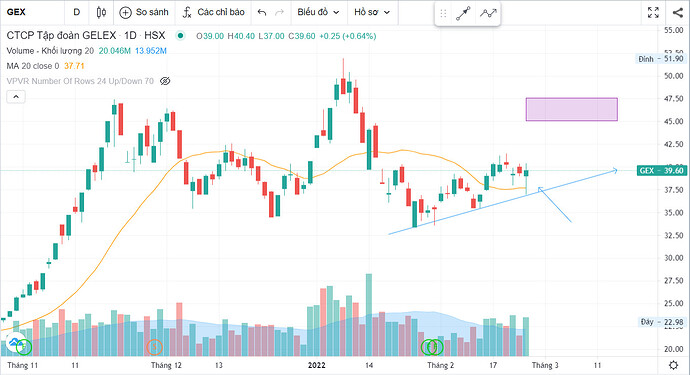The image size is (690, 375).
Task: Share the chart via share icon
Action: tap(678, 12)
